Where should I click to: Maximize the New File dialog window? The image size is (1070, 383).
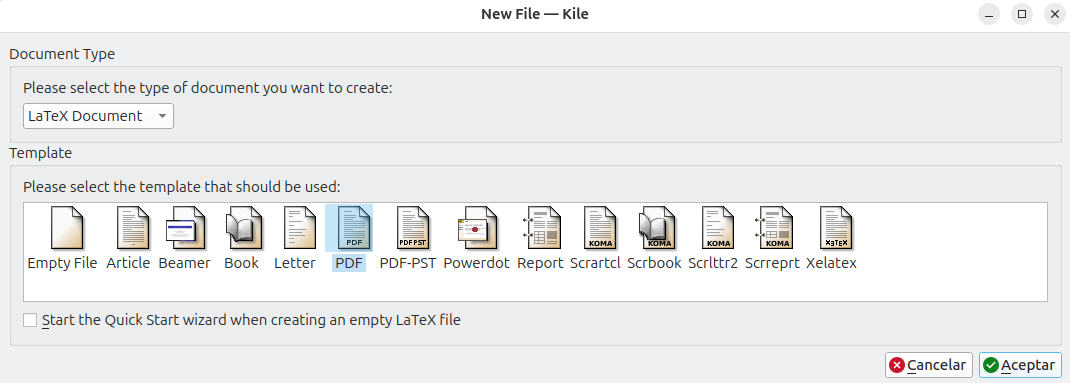coord(1022,14)
